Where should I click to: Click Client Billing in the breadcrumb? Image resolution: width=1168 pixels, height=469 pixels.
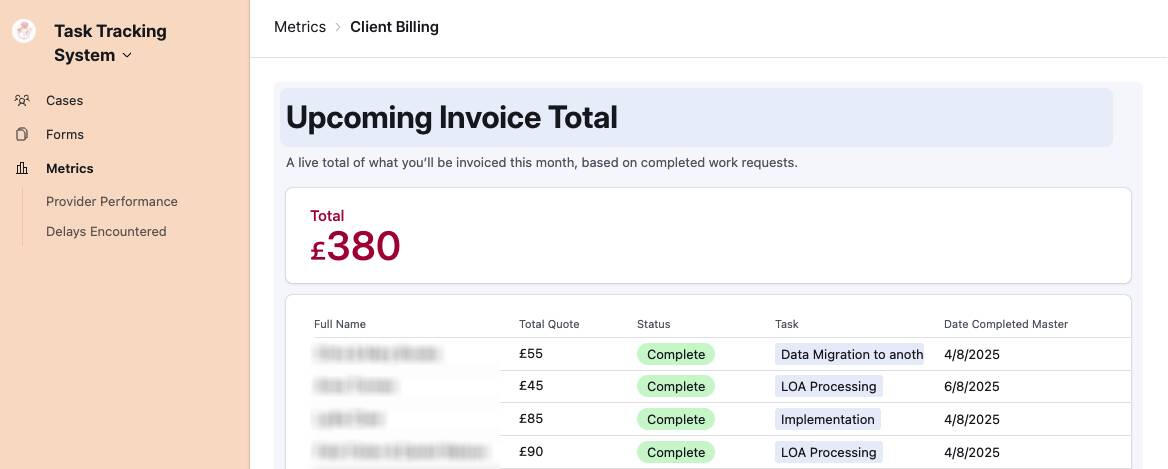[394, 27]
